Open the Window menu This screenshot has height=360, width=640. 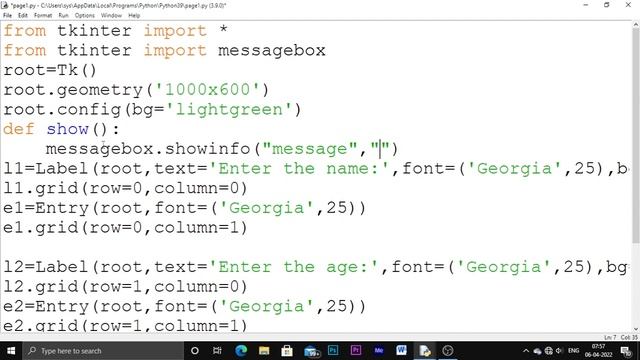111,16
